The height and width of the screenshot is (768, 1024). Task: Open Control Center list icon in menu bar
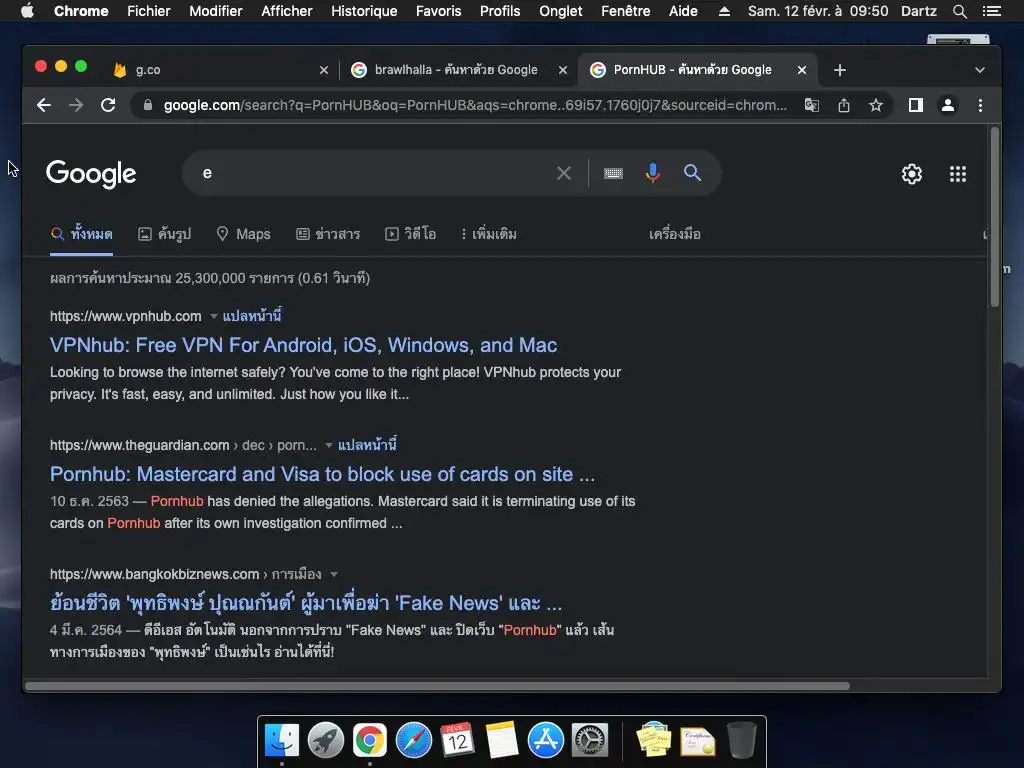pyautogui.click(x=991, y=11)
